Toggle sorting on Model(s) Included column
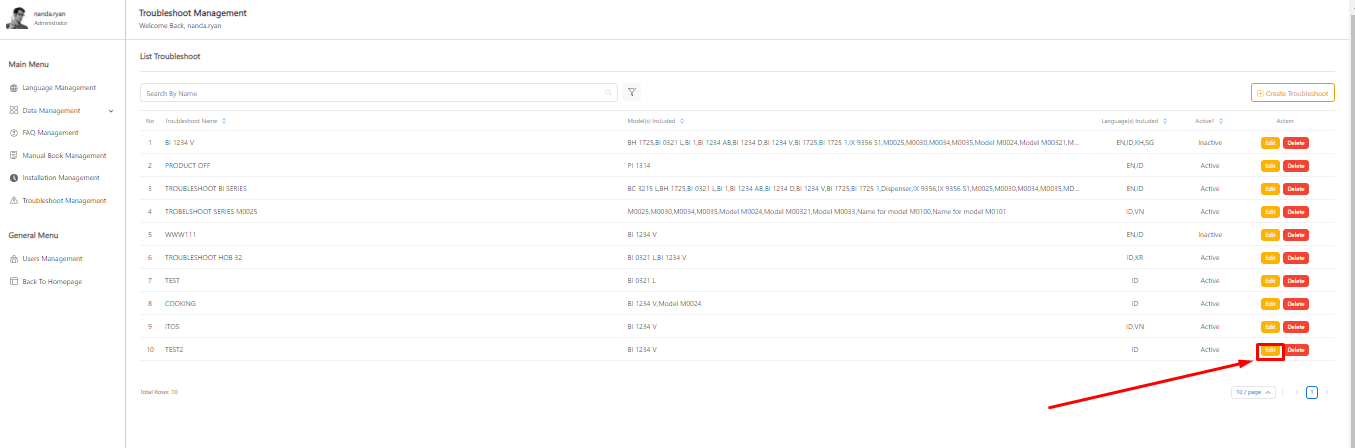 click(x=681, y=121)
